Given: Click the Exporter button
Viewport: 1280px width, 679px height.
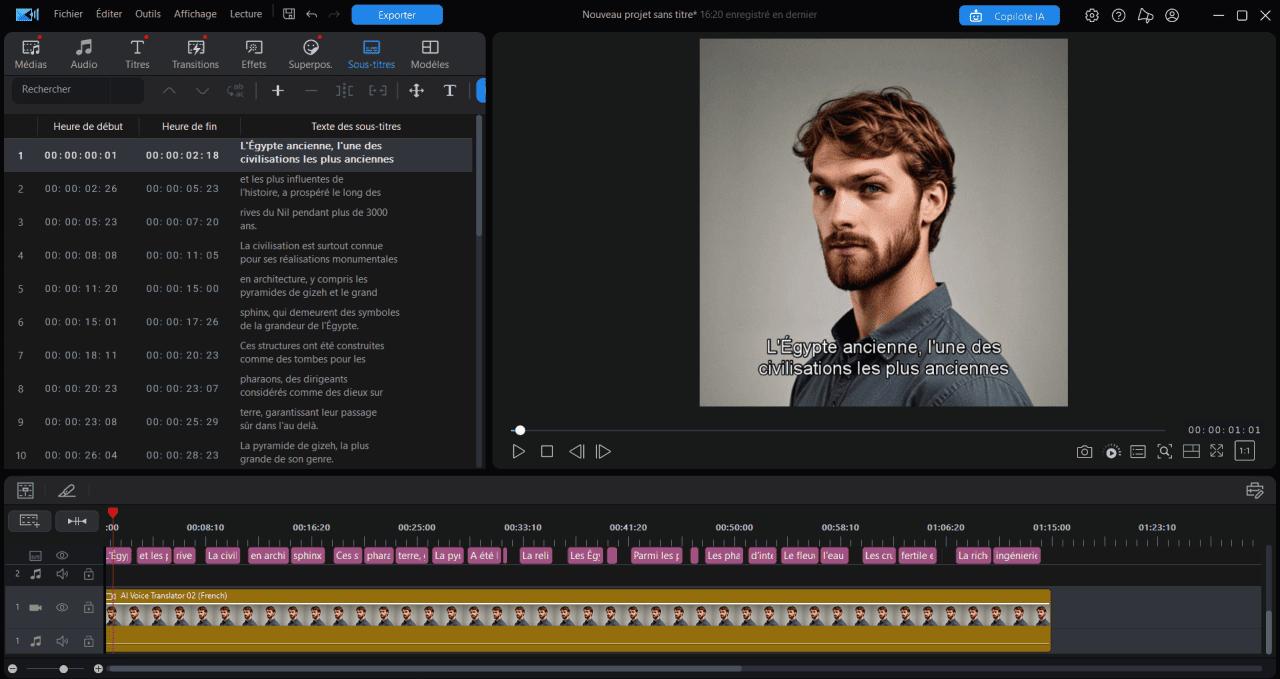Looking at the screenshot, I should [397, 15].
